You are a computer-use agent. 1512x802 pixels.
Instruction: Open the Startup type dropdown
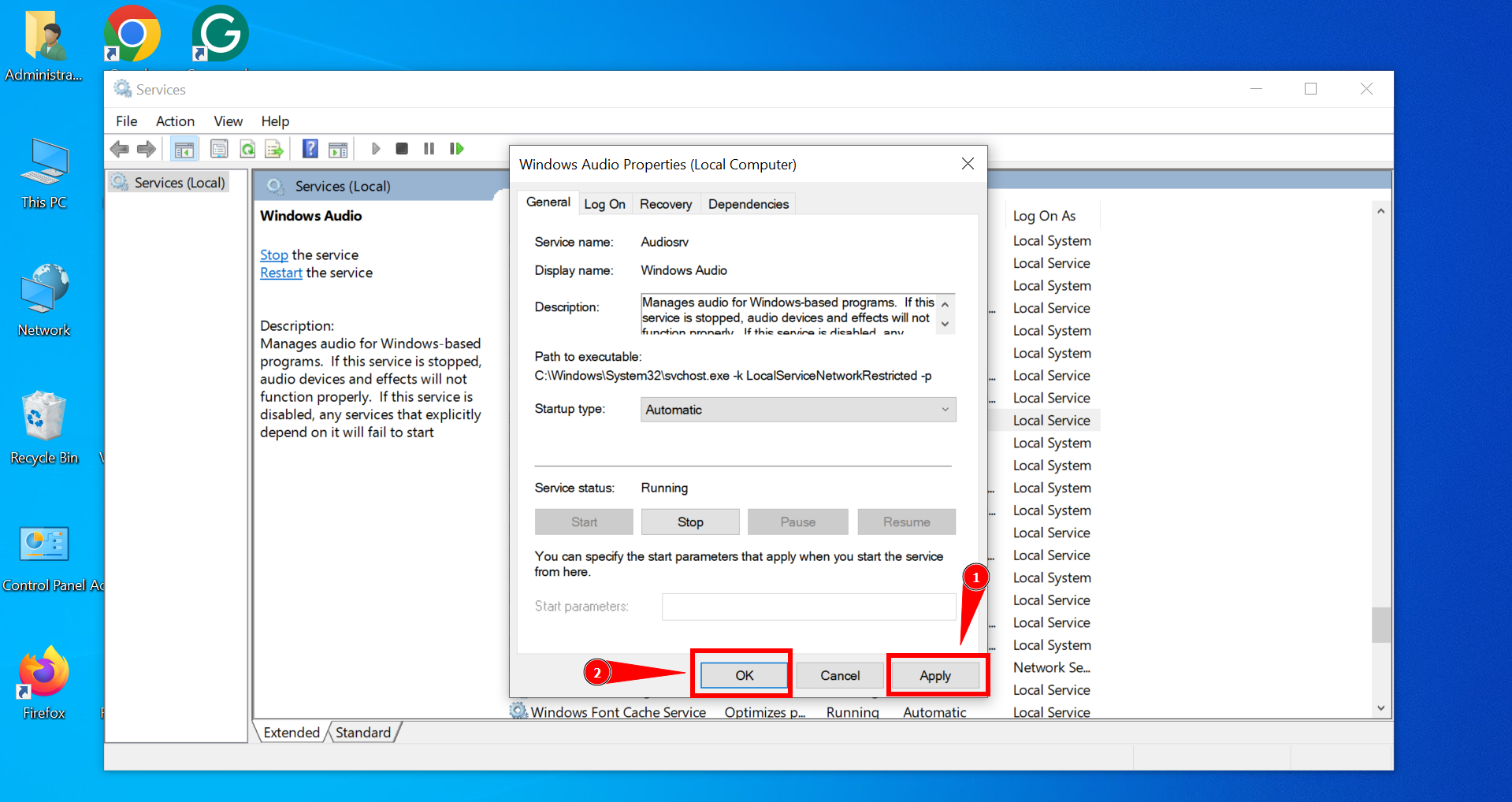(x=798, y=410)
